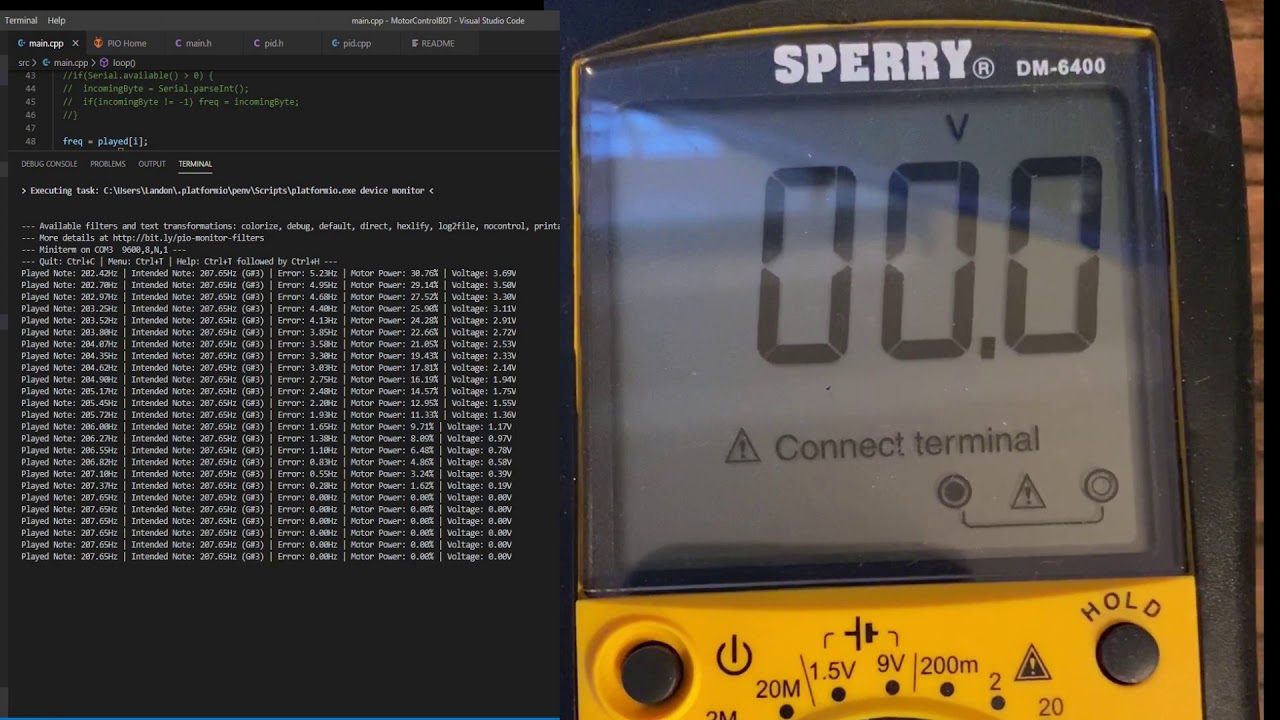Click the row showing Voltage 3.69V

269,273
